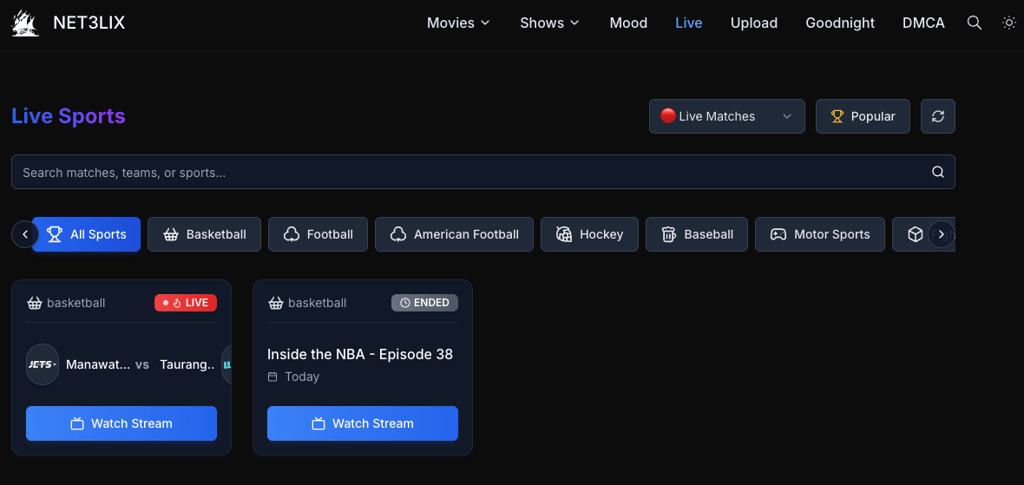Screen dimensions: 1024x485
Task: Go to the Mood page
Action: [x=628, y=23]
